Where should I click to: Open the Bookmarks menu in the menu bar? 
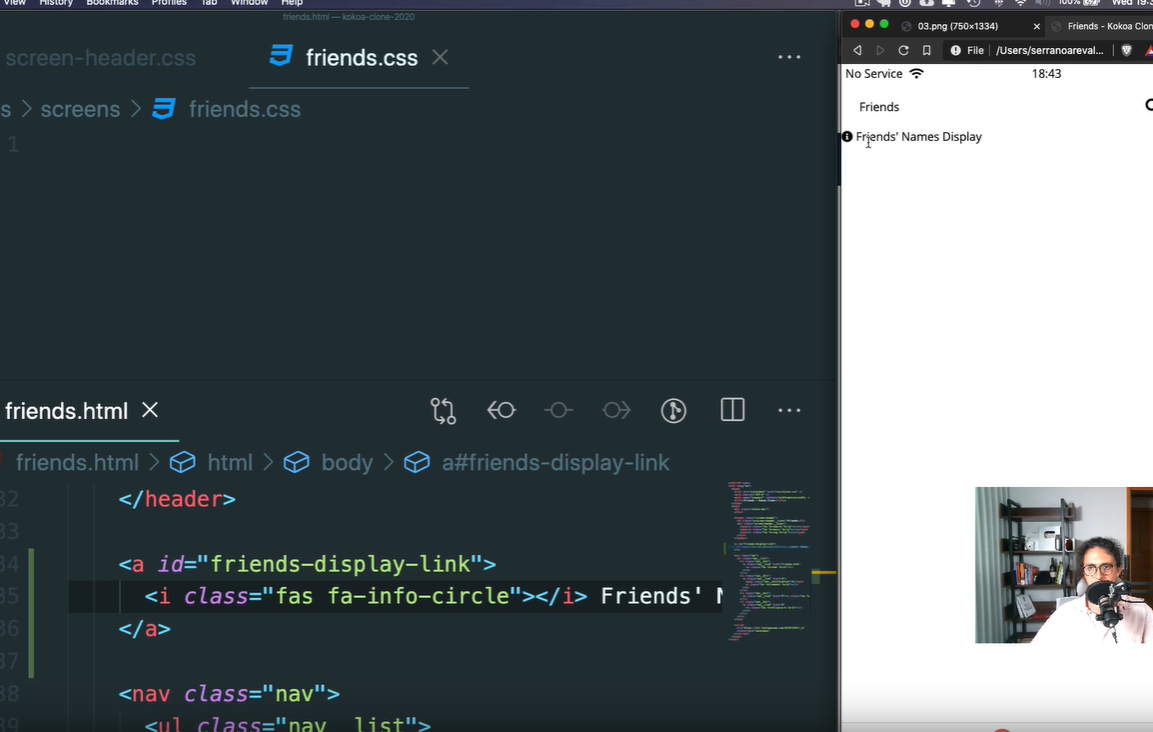pos(112,3)
